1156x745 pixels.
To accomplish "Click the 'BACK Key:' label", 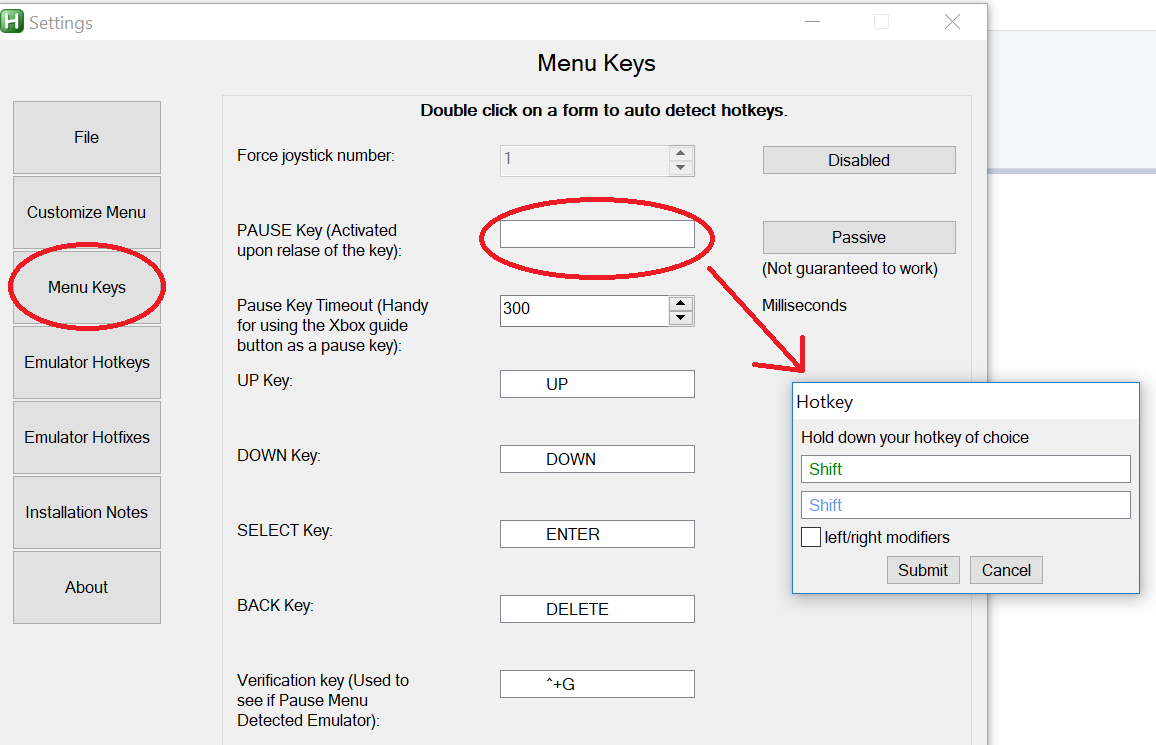I will pos(275,606).
